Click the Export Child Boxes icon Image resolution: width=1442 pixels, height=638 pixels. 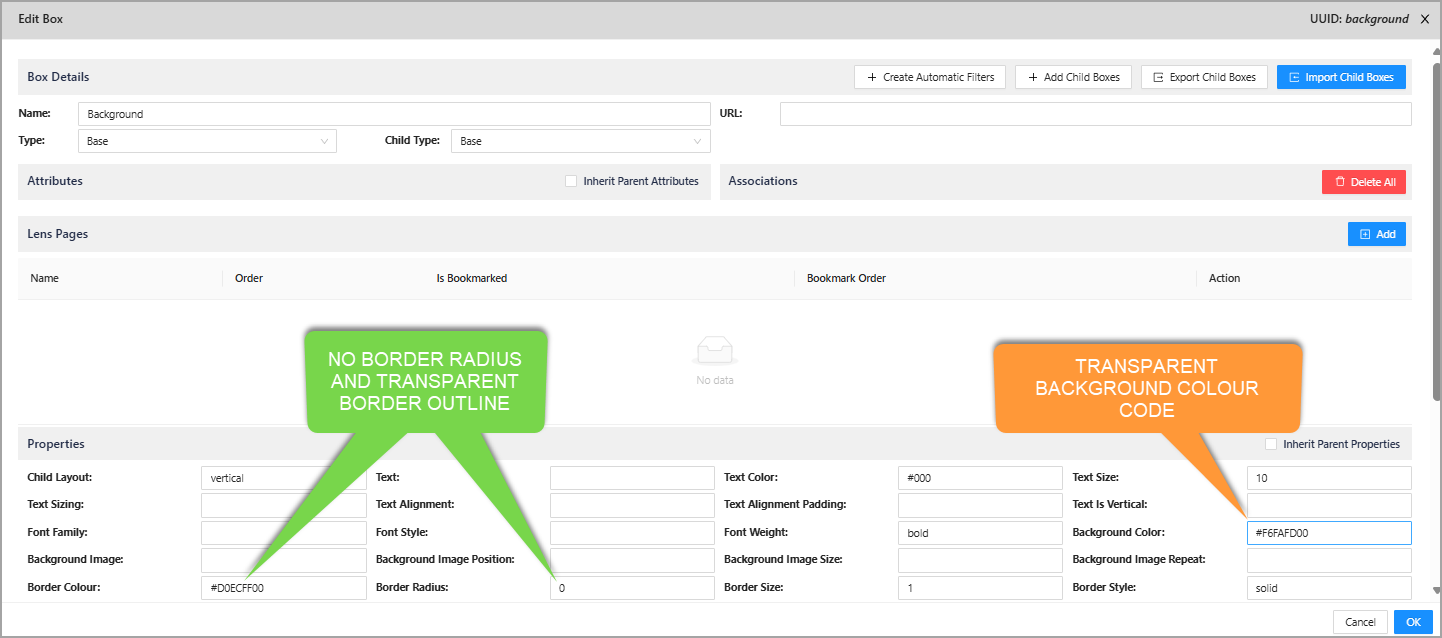point(1158,77)
